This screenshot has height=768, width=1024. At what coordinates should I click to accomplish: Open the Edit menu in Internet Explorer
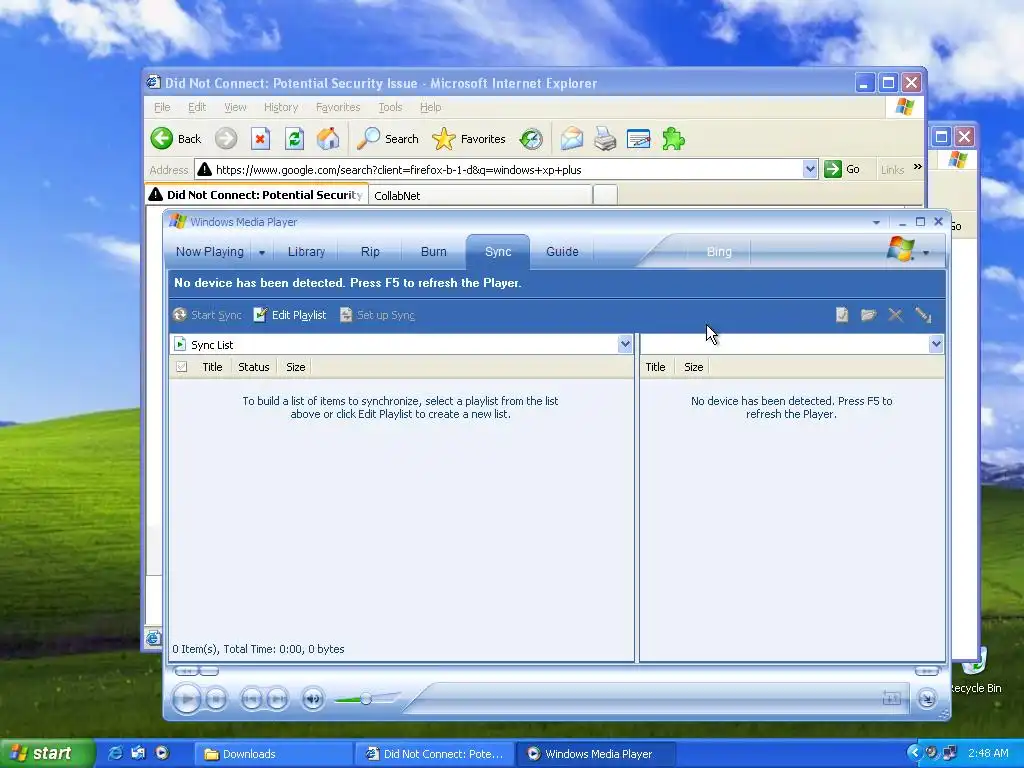pyautogui.click(x=197, y=107)
